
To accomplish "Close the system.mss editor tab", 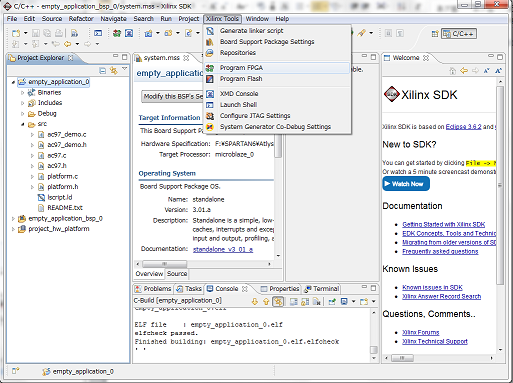I will point(186,58).
